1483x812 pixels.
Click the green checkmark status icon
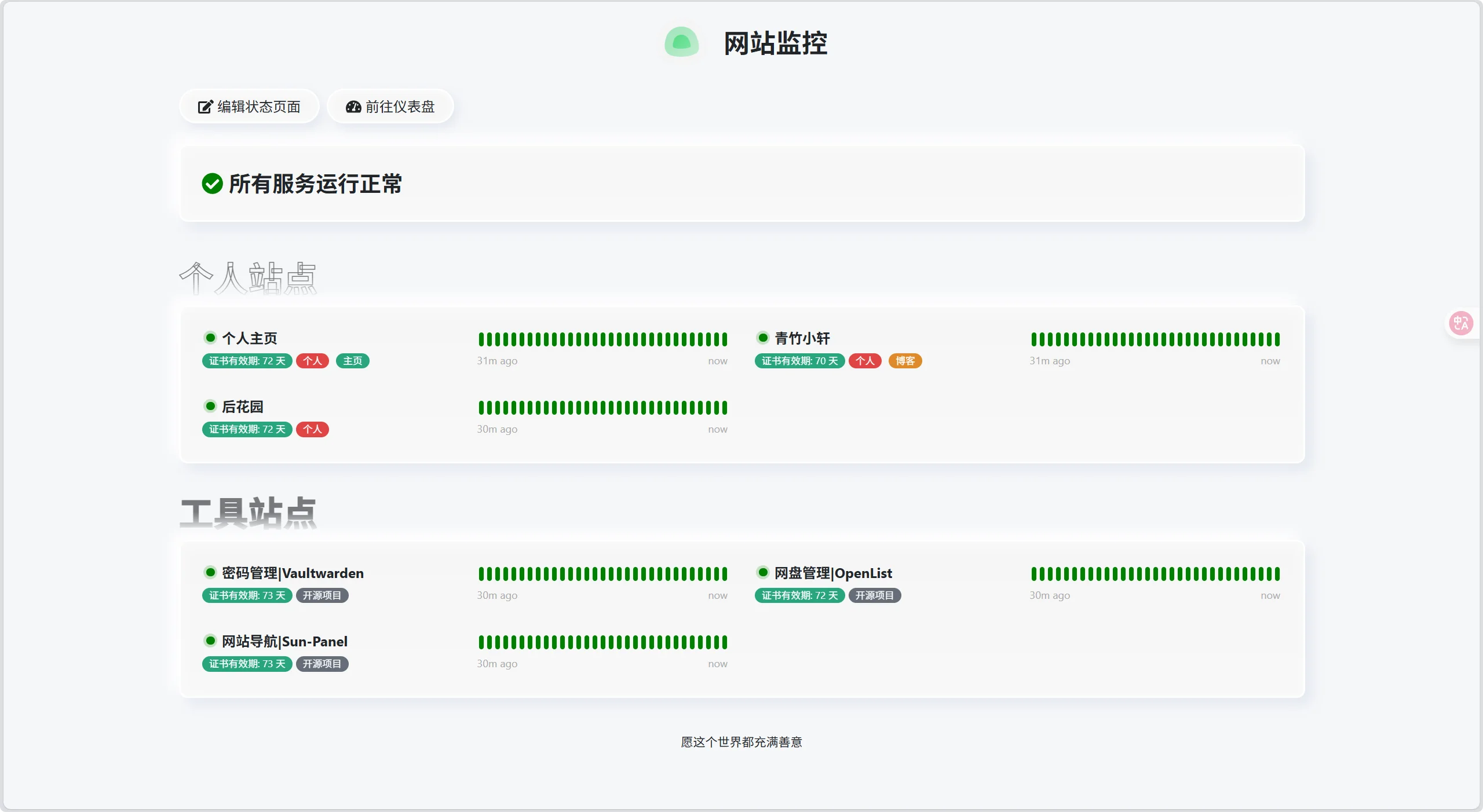click(212, 184)
